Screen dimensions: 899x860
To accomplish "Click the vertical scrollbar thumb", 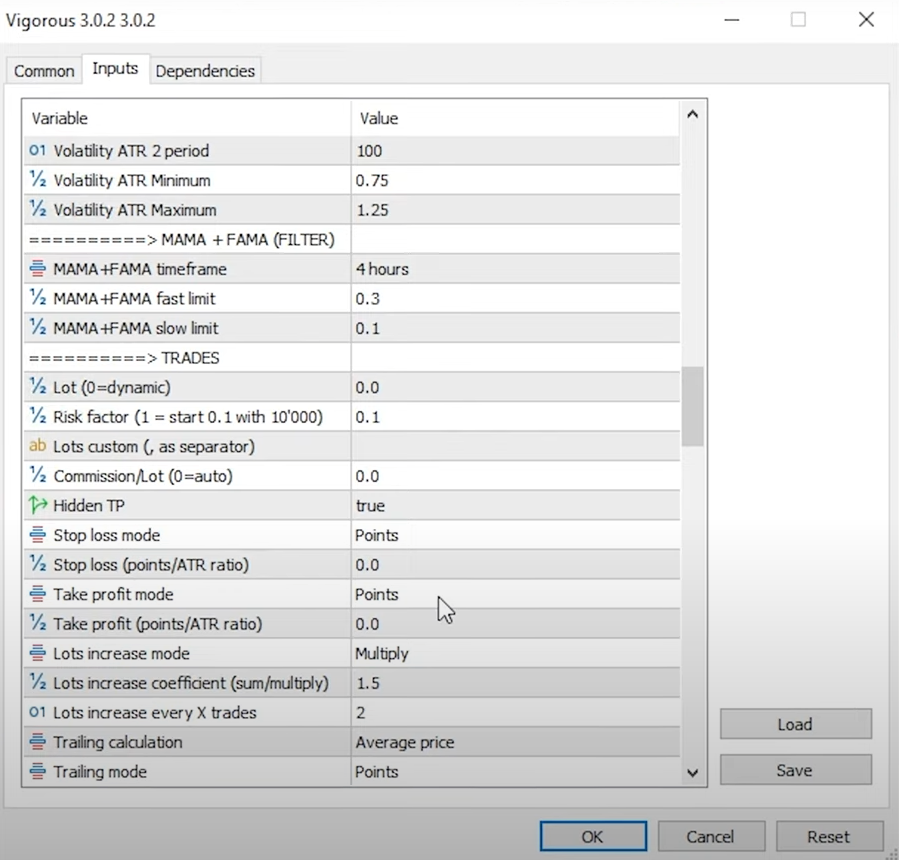I will [693, 406].
